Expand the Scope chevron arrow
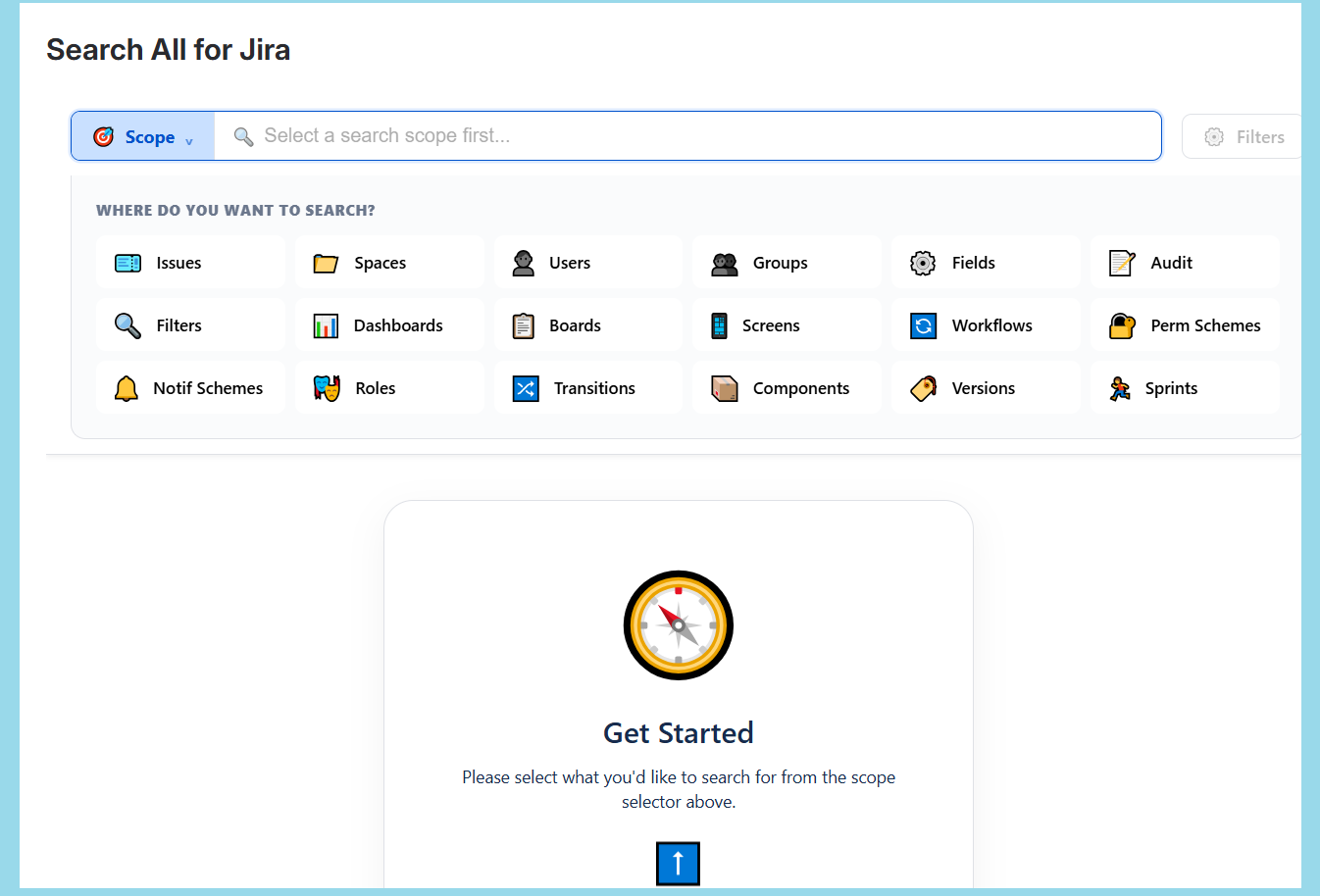This screenshot has height=896, width=1320. [189, 141]
